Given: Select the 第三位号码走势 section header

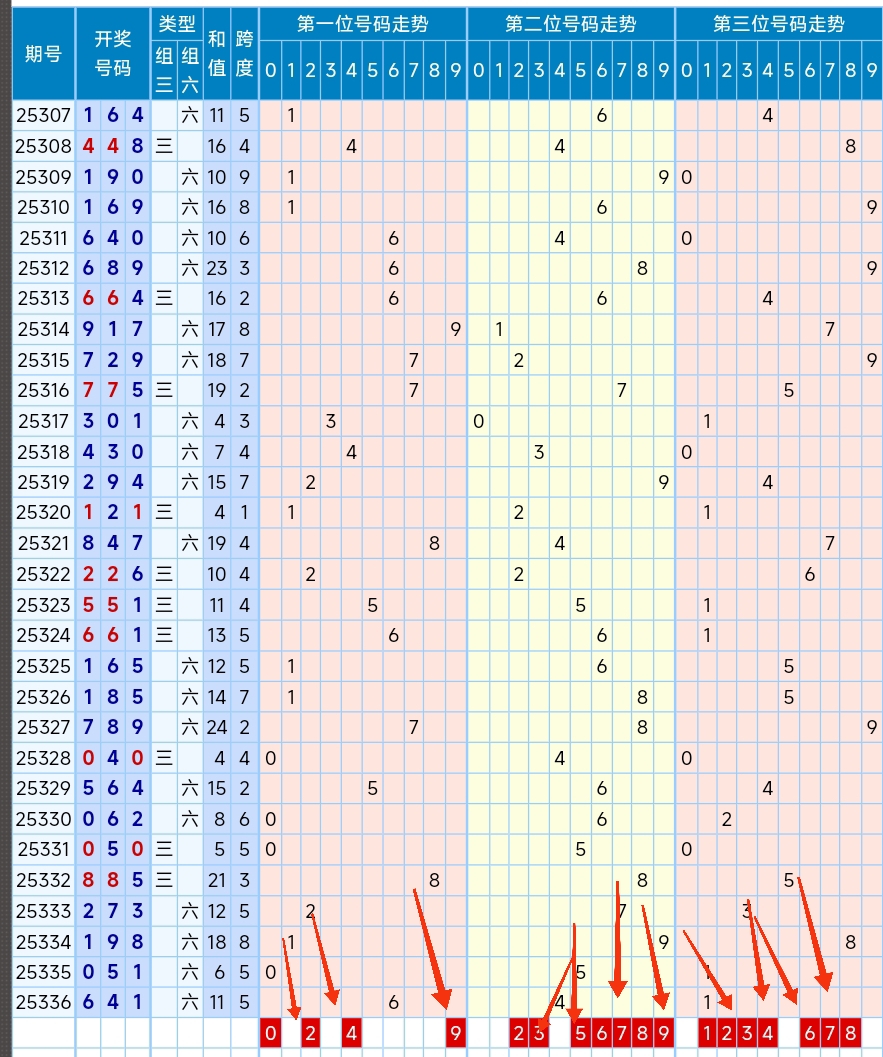Looking at the screenshot, I should (x=779, y=24).
